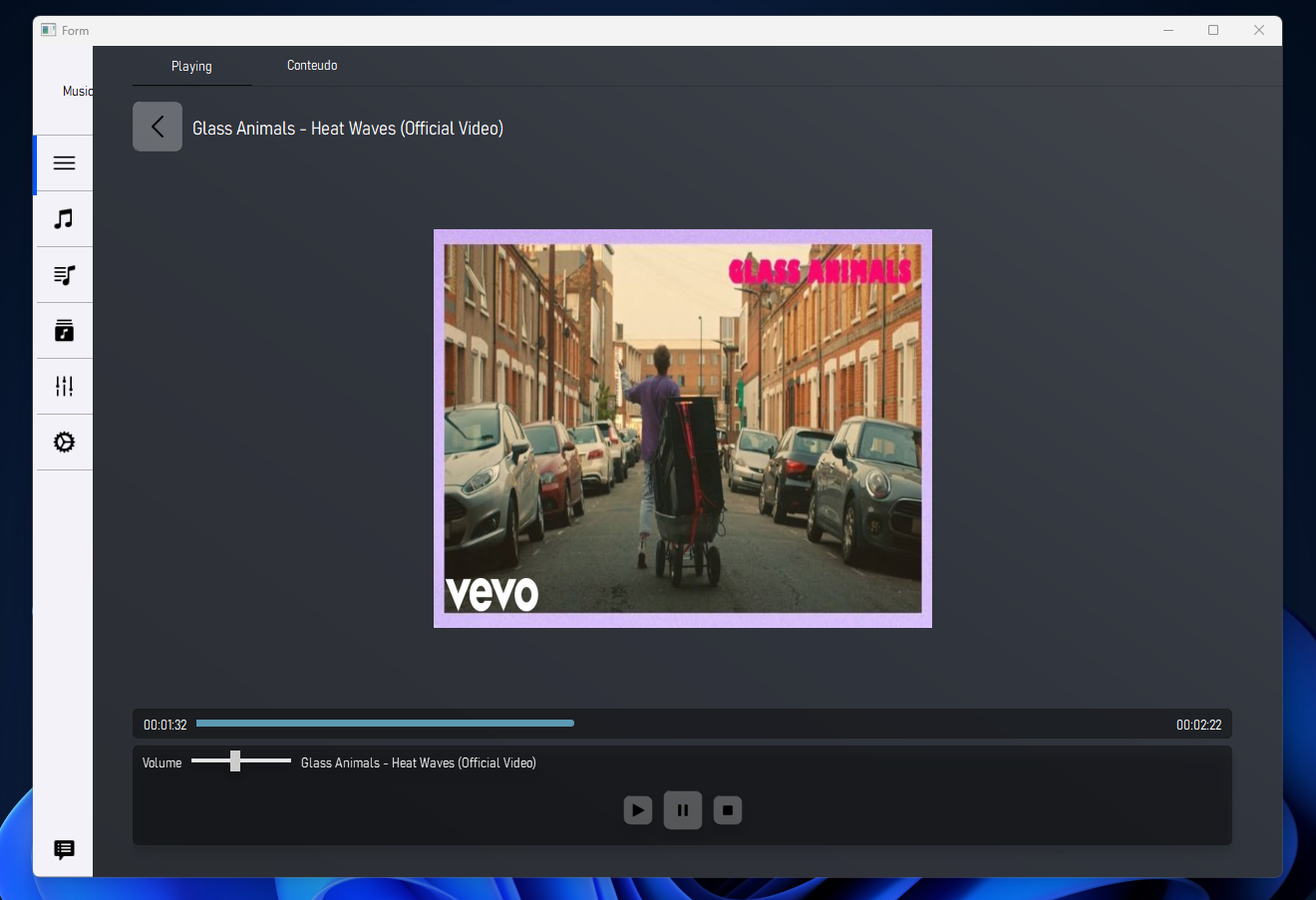Close the Form window

pyautogui.click(x=1259, y=30)
